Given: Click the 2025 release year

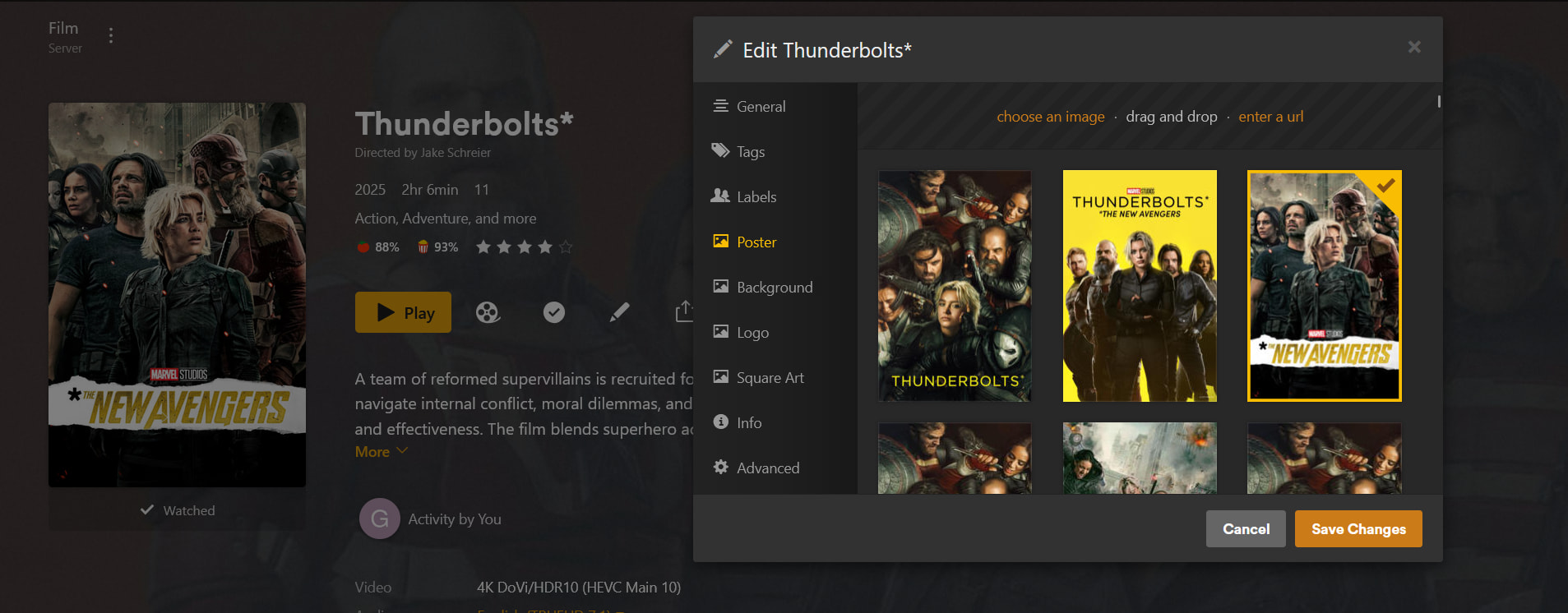Looking at the screenshot, I should pos(370,190).
